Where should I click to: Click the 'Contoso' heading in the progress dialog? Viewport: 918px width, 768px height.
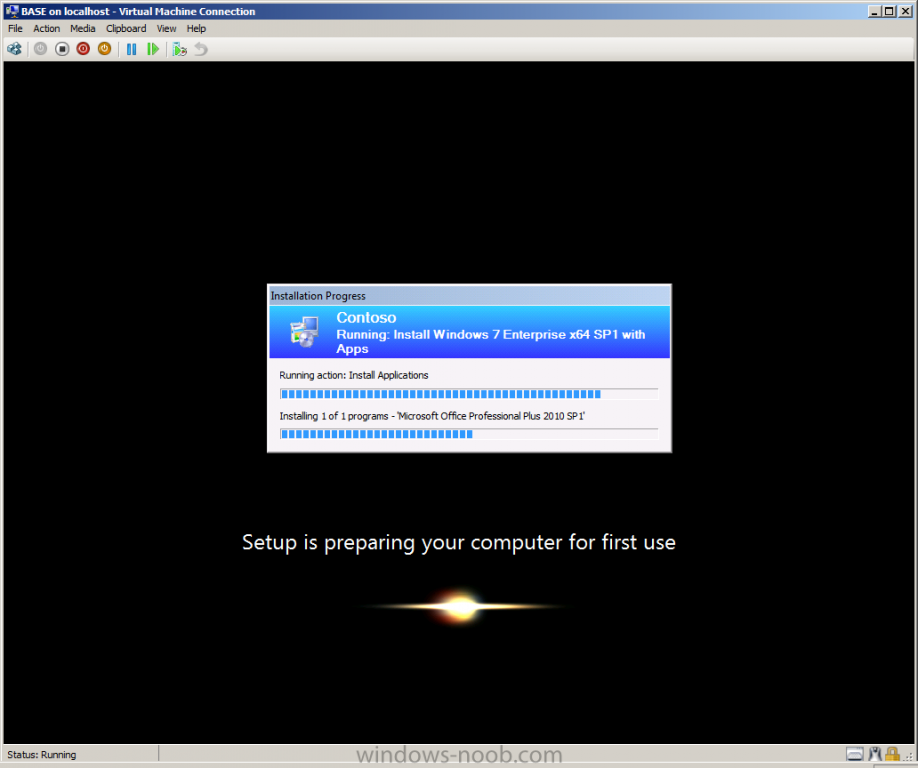[x=366, y=317]
